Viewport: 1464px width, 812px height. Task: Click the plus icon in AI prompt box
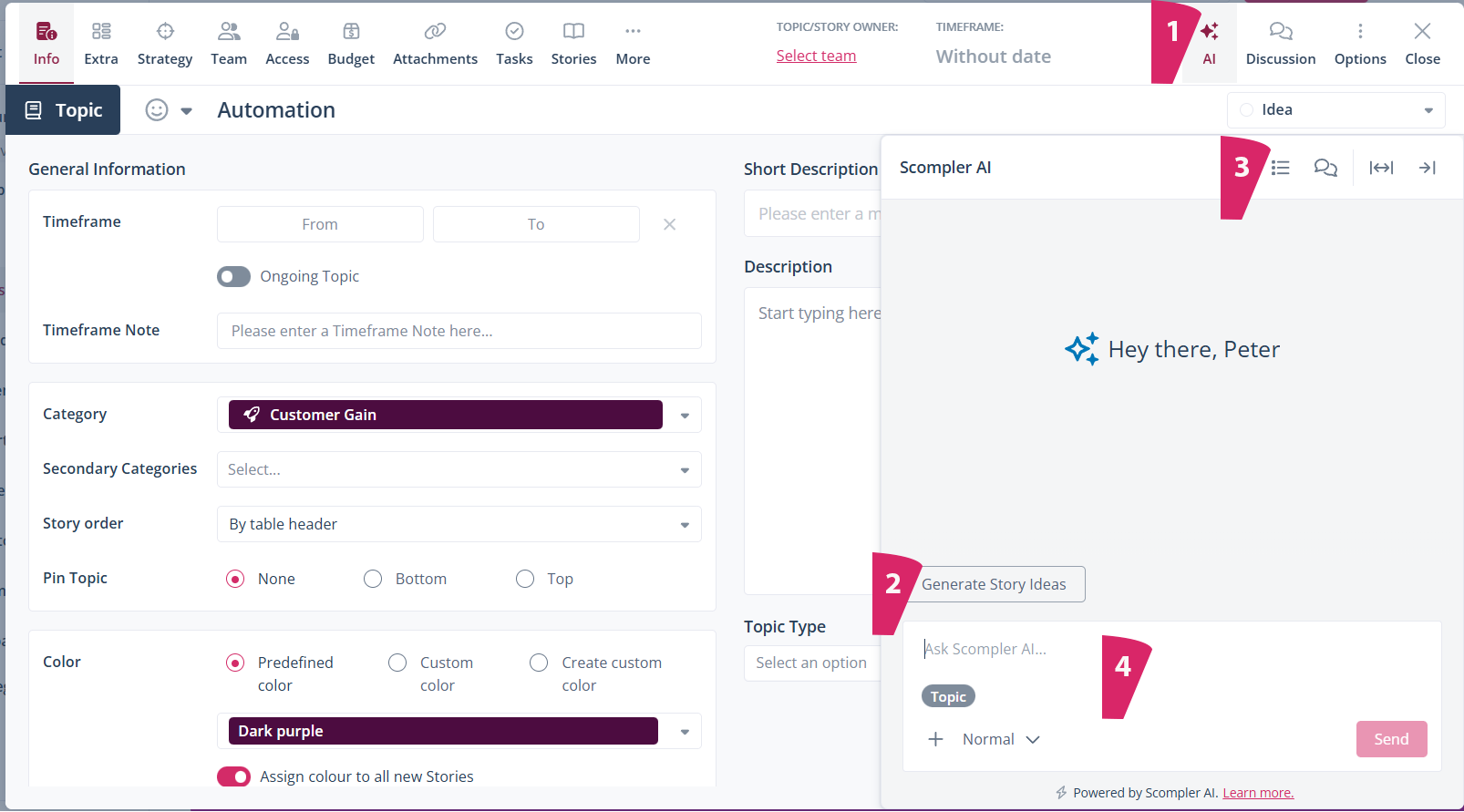[x=935, y=739]
